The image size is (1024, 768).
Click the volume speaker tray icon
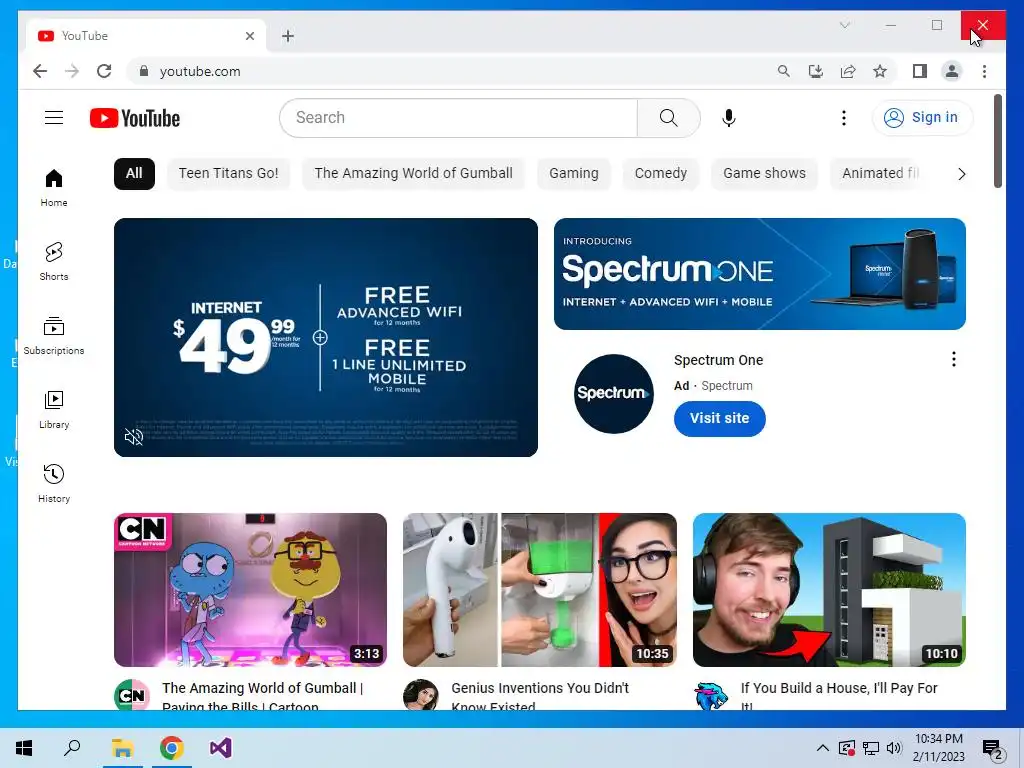(894, 748)
